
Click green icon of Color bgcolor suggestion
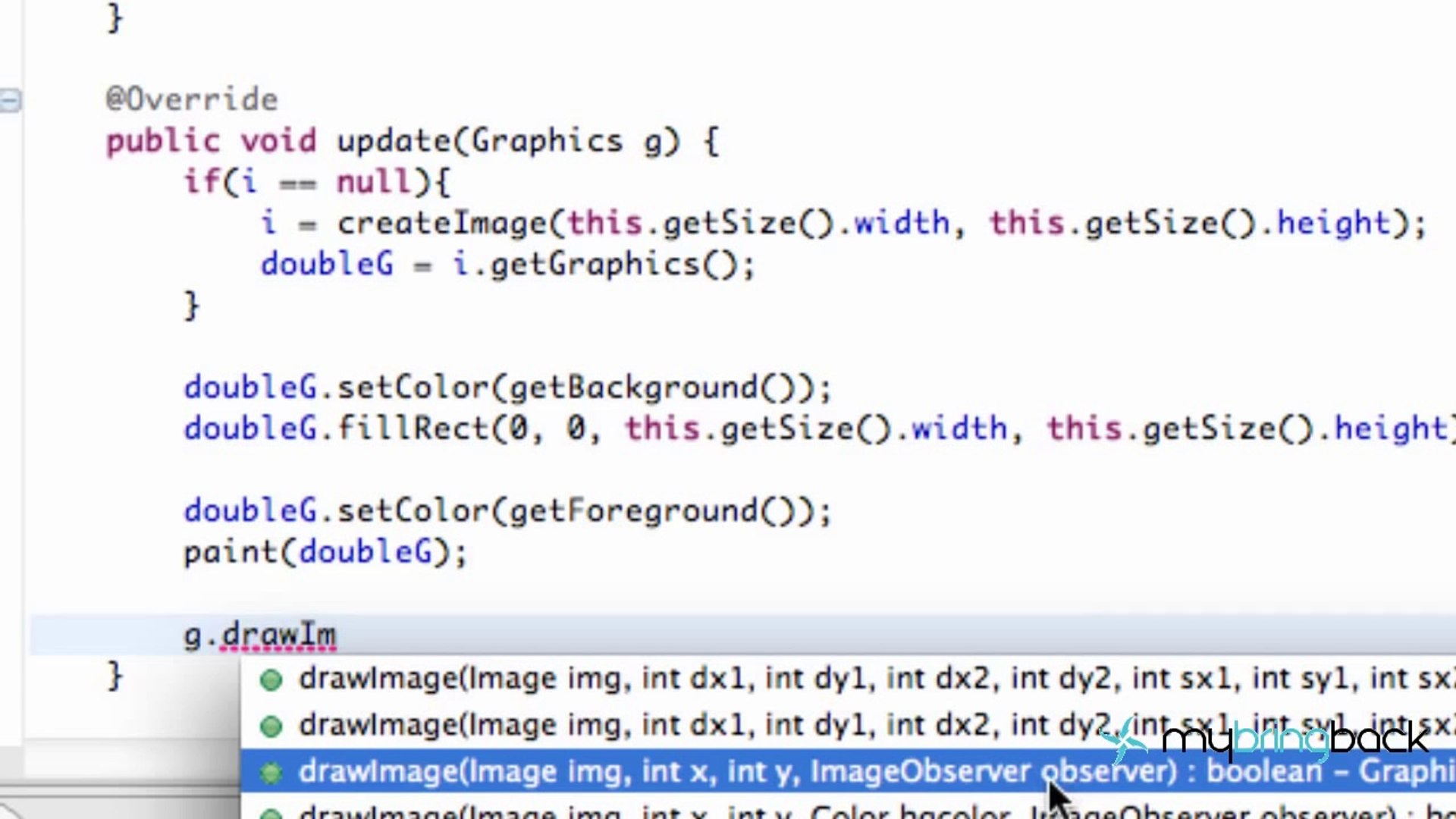(x=271, y=814)
